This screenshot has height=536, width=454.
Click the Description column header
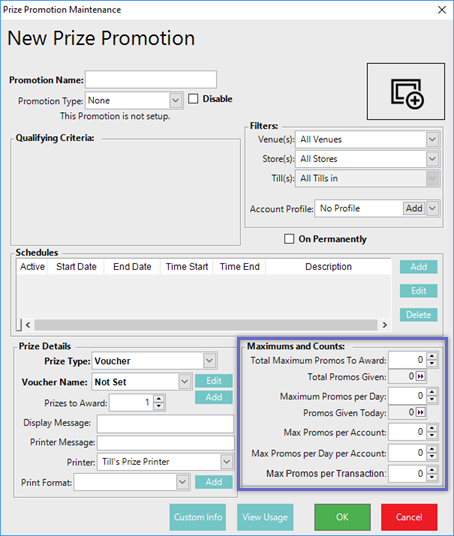[328, 267]
